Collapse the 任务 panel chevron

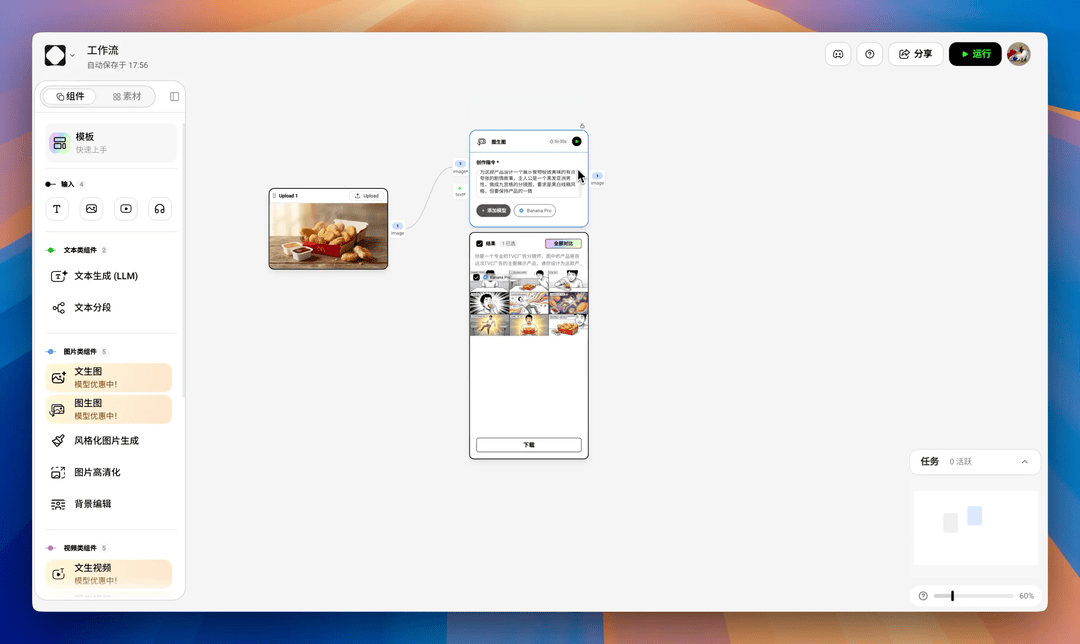tap(1024, 462)
